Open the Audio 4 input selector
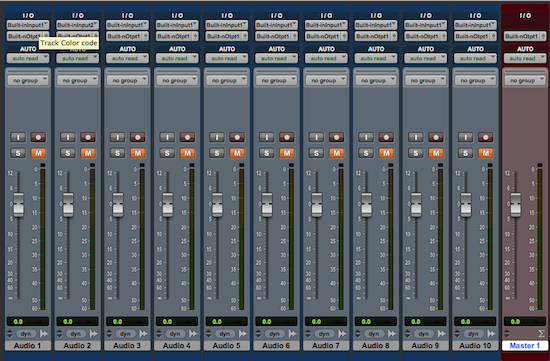This screenshot has width=550, height=361. 177,25
